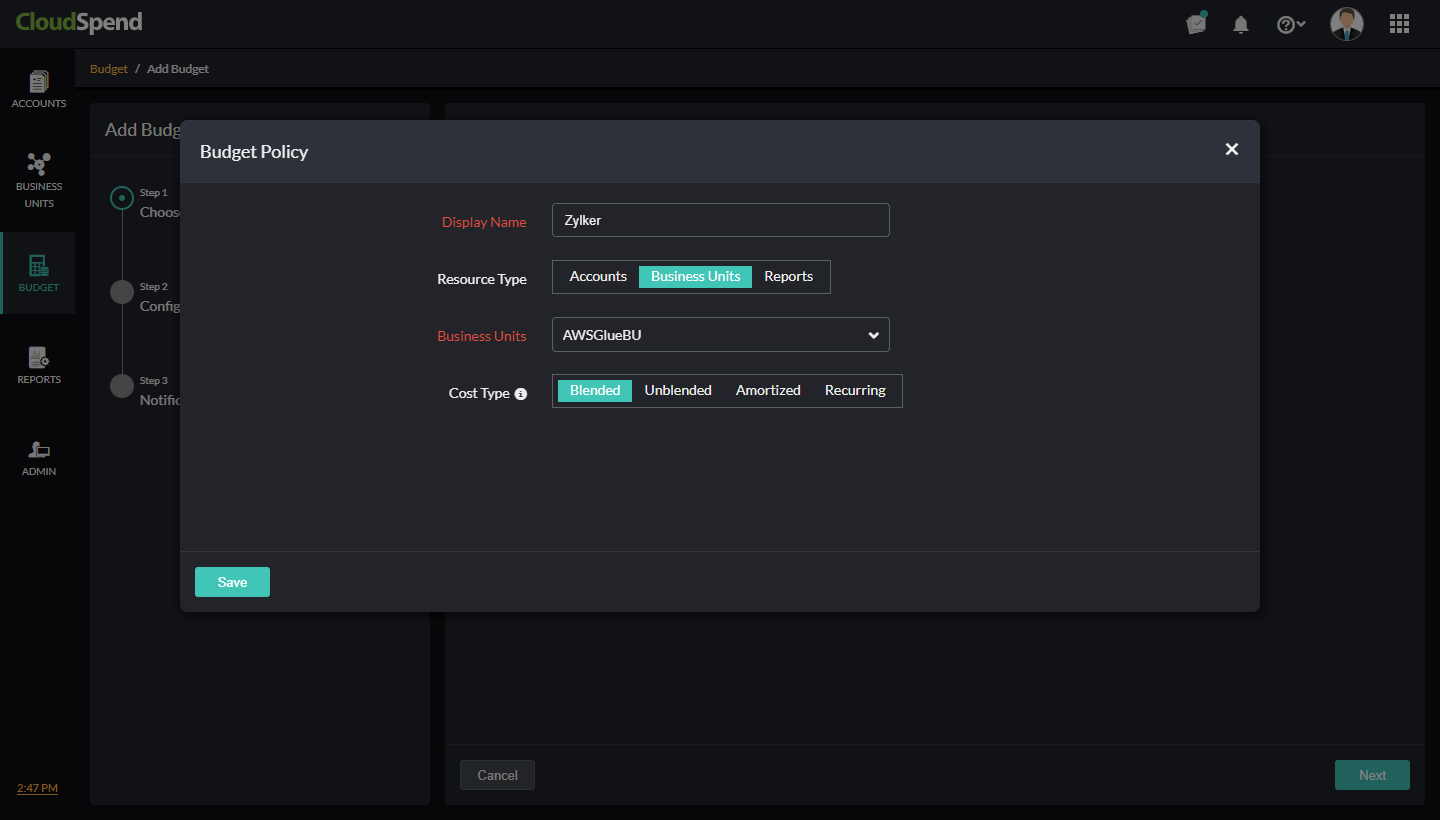Click the Display Name label
The image size is (1440, 820).
(484, 222)
